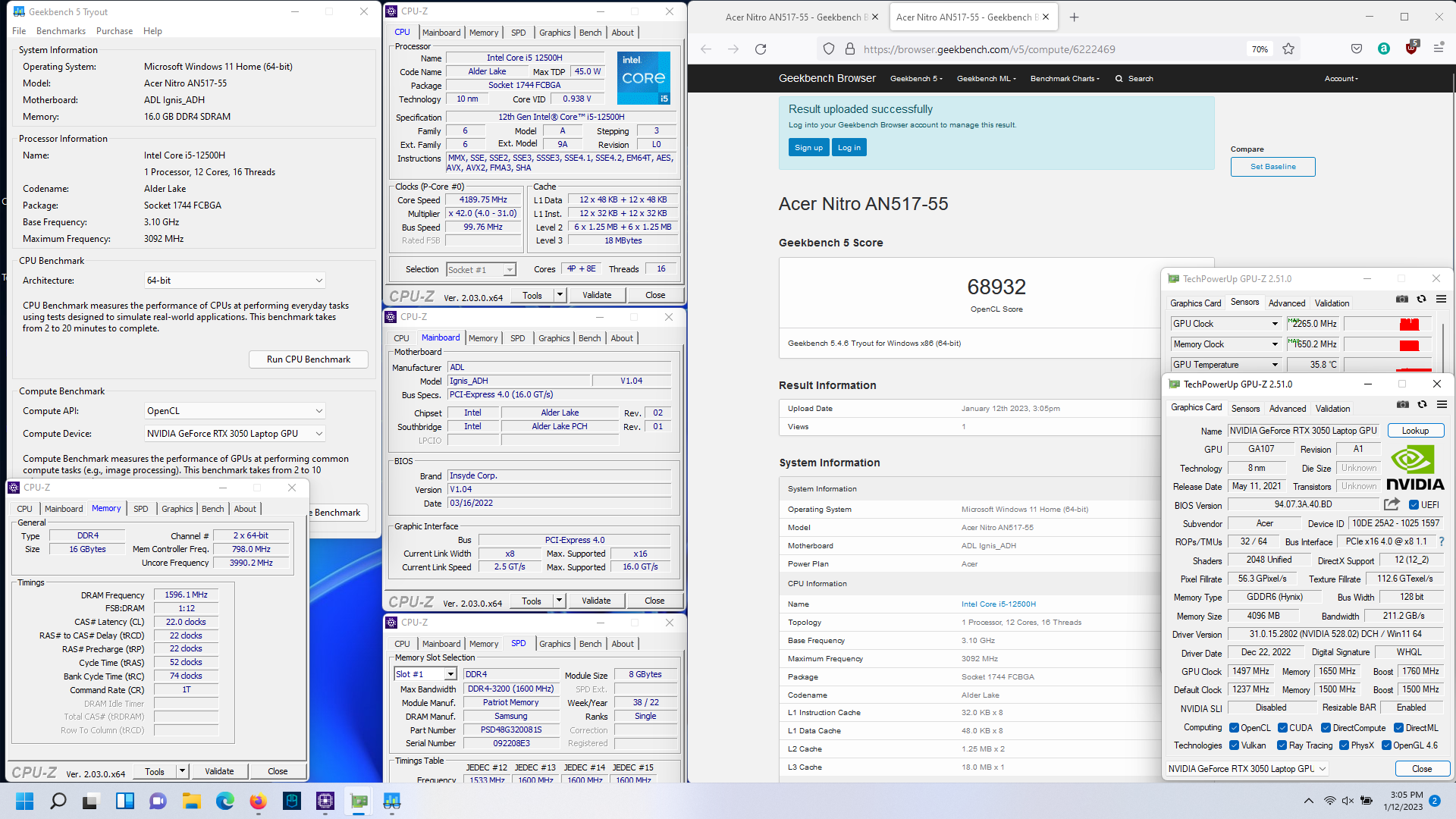Open hamburger menu in front GPU-Z window

click(x=1442, y=405)
